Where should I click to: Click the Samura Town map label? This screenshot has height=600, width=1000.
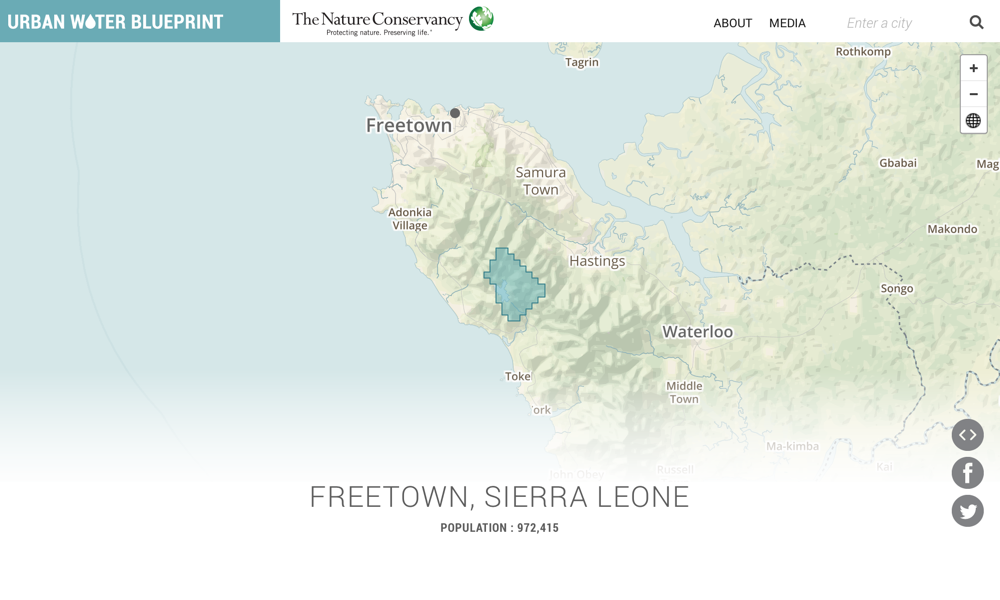[x=540, y=181]
